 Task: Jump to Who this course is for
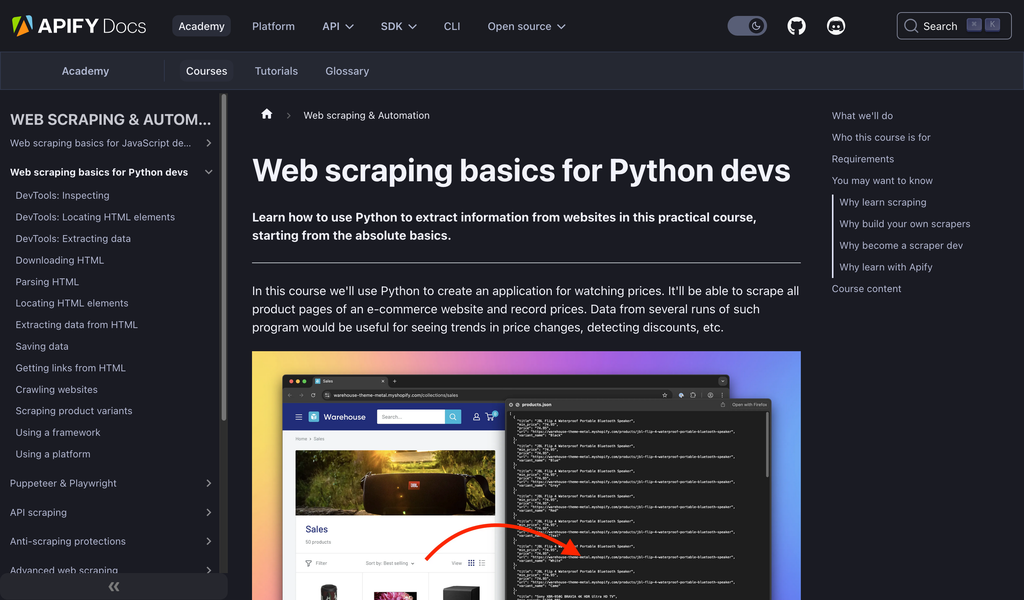(x=881, y=137)
